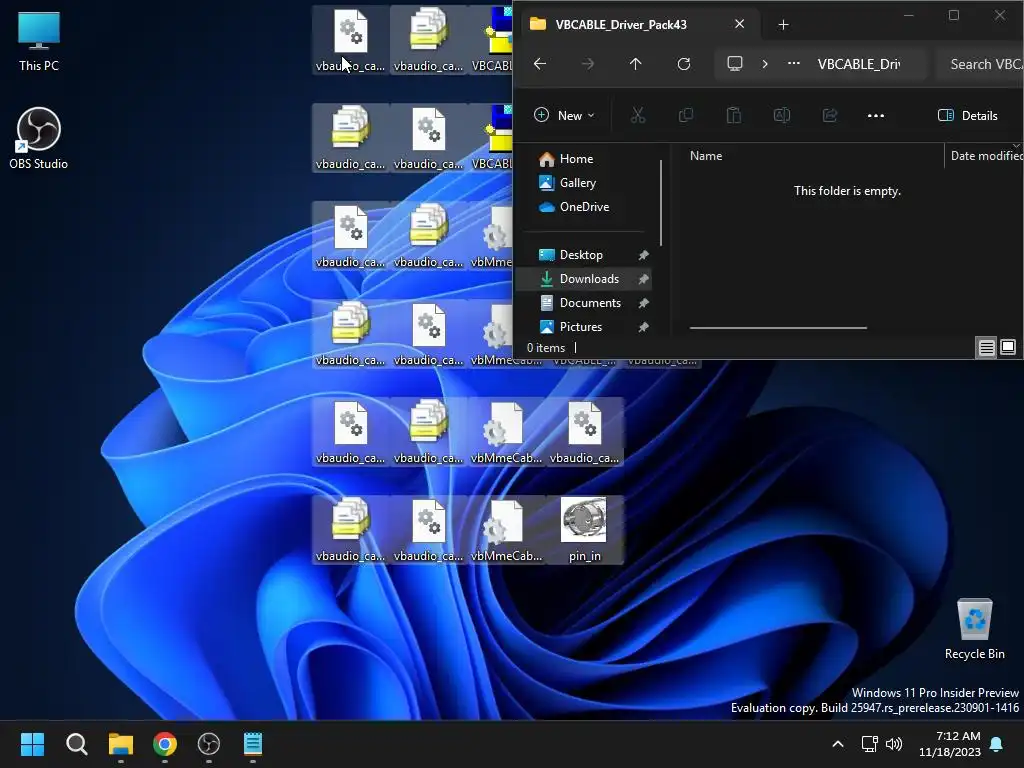
Task: Refresh the File Explorer folder view
Action: coord(684,64)
